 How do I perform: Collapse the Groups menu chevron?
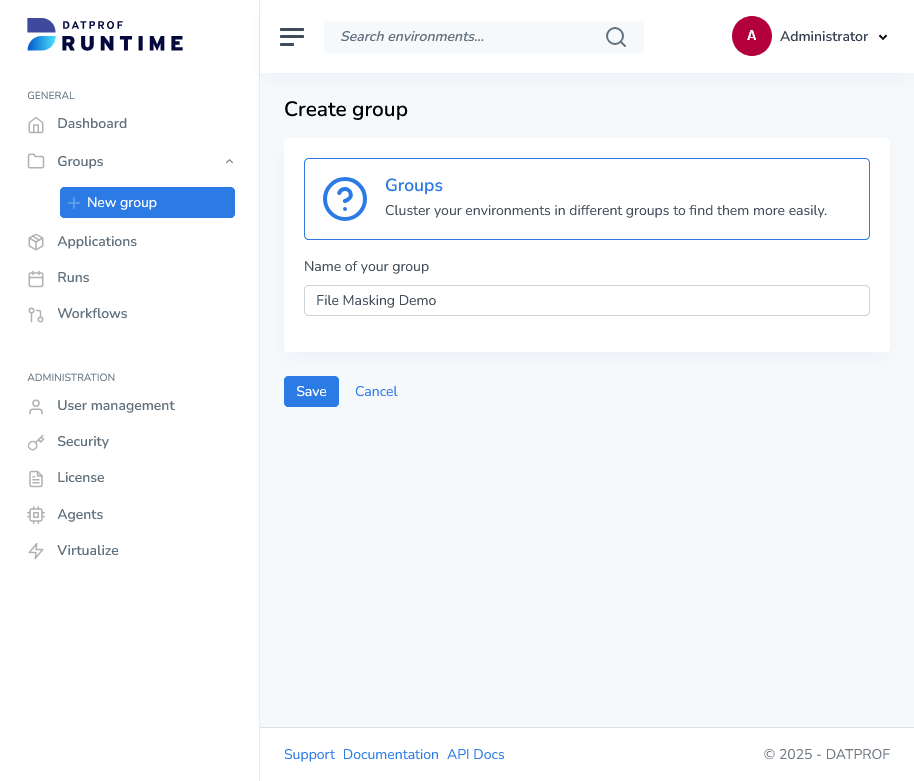229,162
